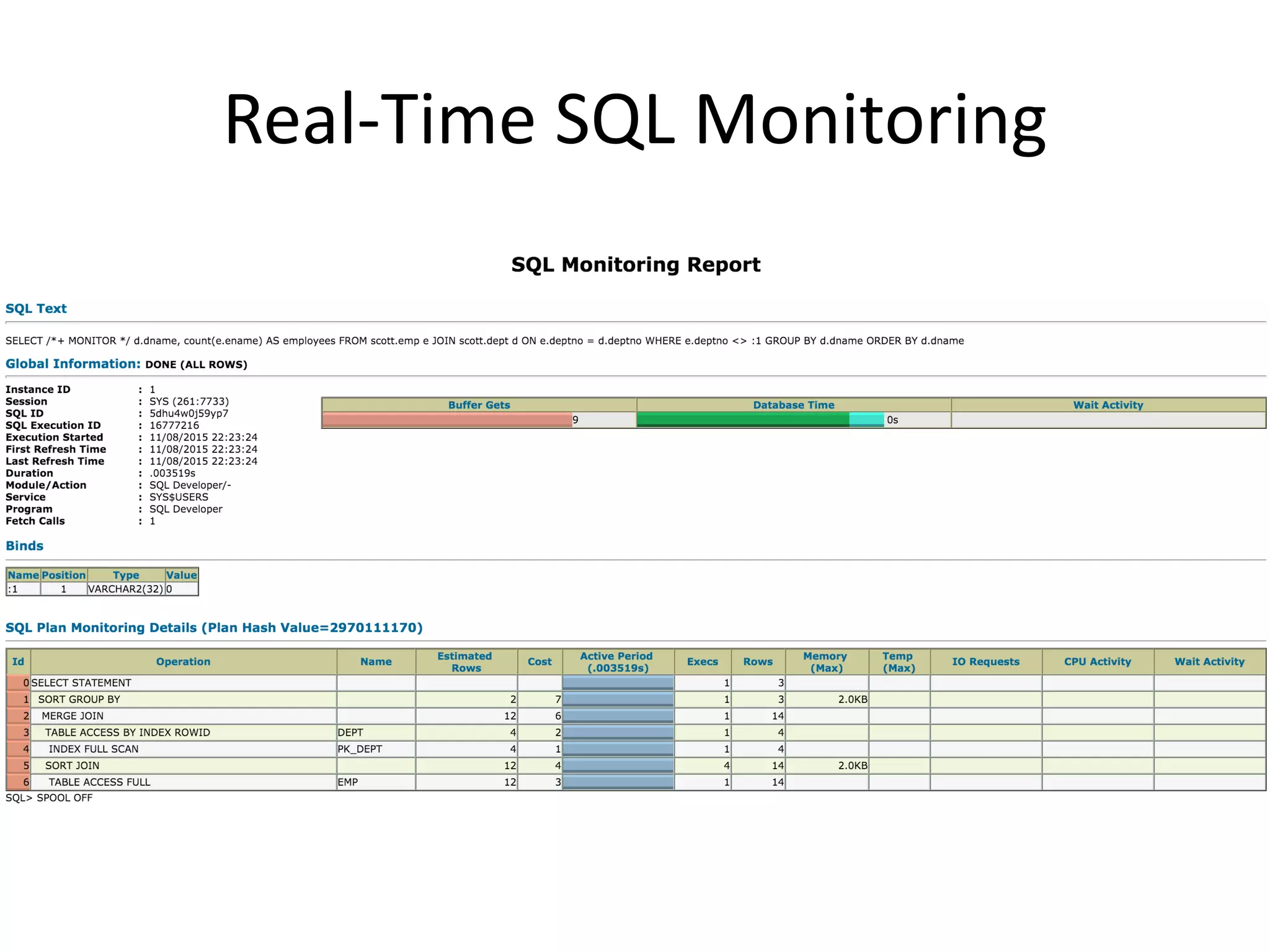Click the DEPT object name cell
The width and height of the screenshot is (1270, 952).
click(376, 733)
